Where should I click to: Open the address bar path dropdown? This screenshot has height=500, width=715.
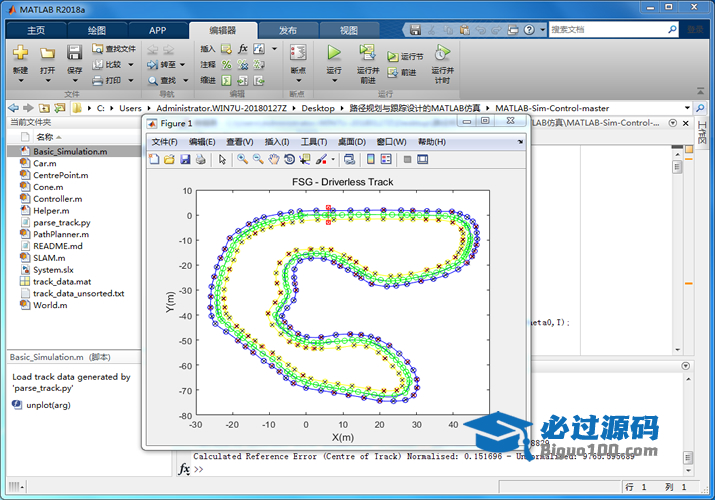(x=687, y=108)
